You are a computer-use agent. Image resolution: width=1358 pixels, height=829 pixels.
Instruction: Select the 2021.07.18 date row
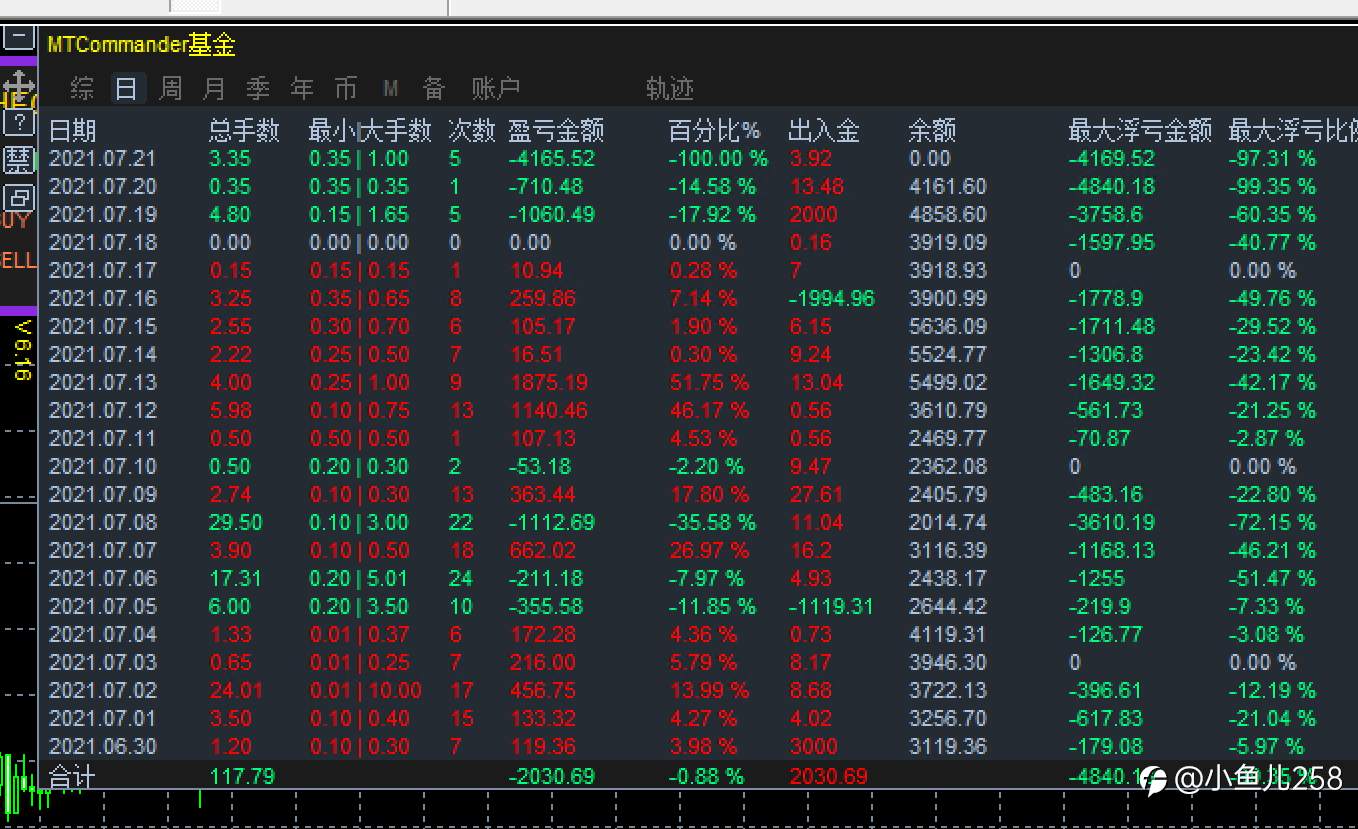click(103, 243)
